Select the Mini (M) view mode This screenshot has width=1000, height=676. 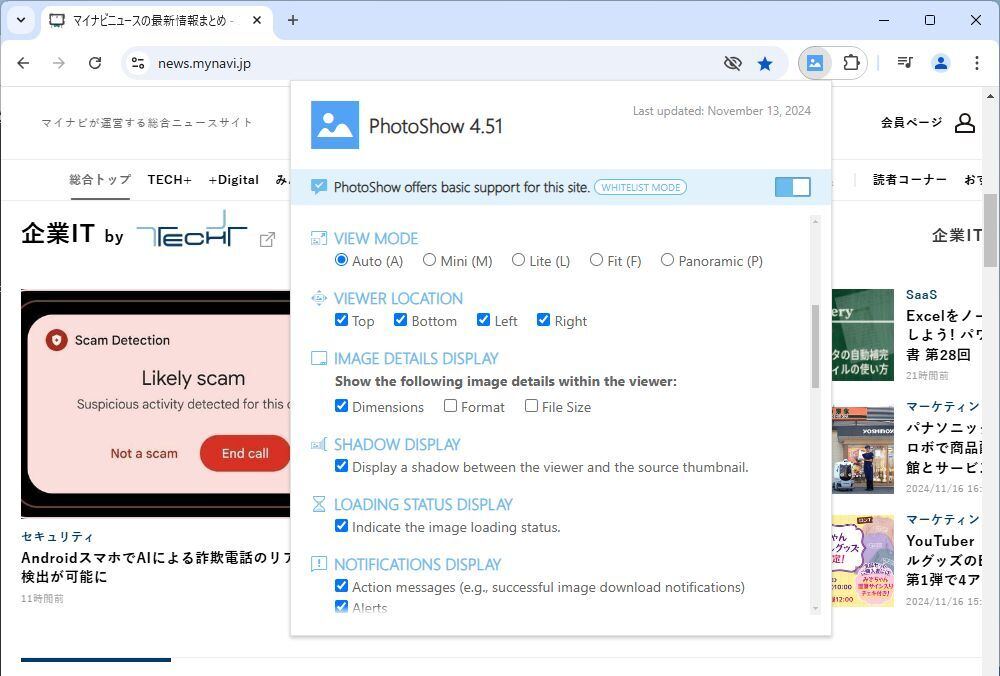[x=429, y=260]
